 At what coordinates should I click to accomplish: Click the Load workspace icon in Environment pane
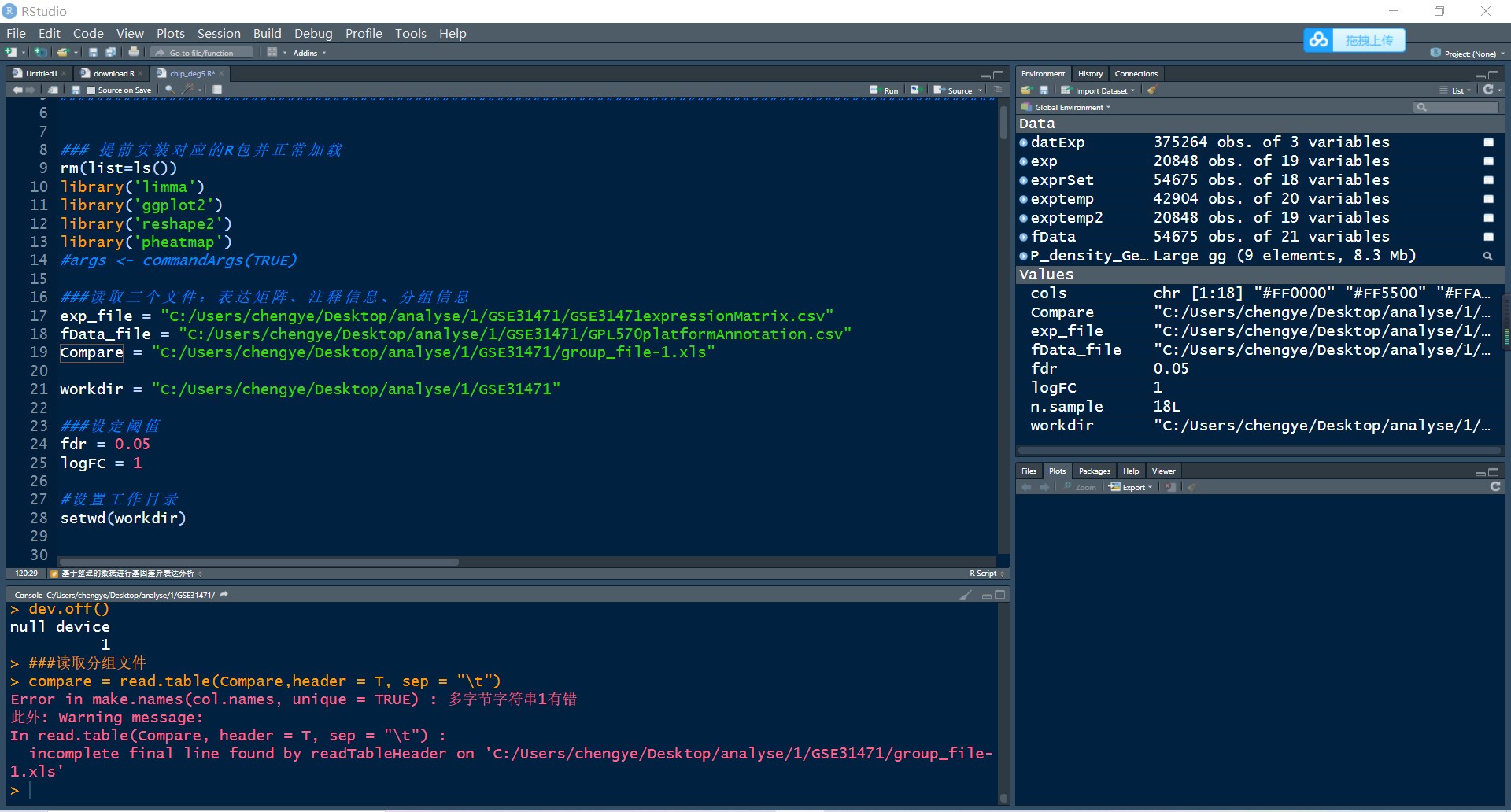pyautogui.click(x=1026, y=90)
